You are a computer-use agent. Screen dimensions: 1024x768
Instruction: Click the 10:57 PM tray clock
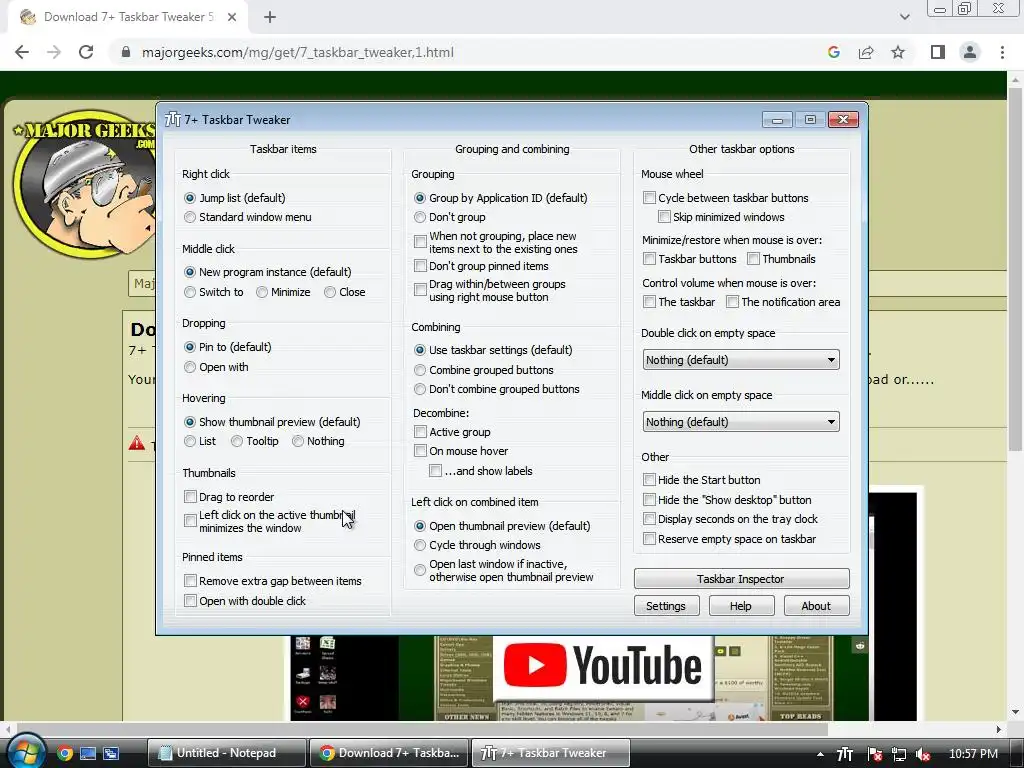coord(972,754)
